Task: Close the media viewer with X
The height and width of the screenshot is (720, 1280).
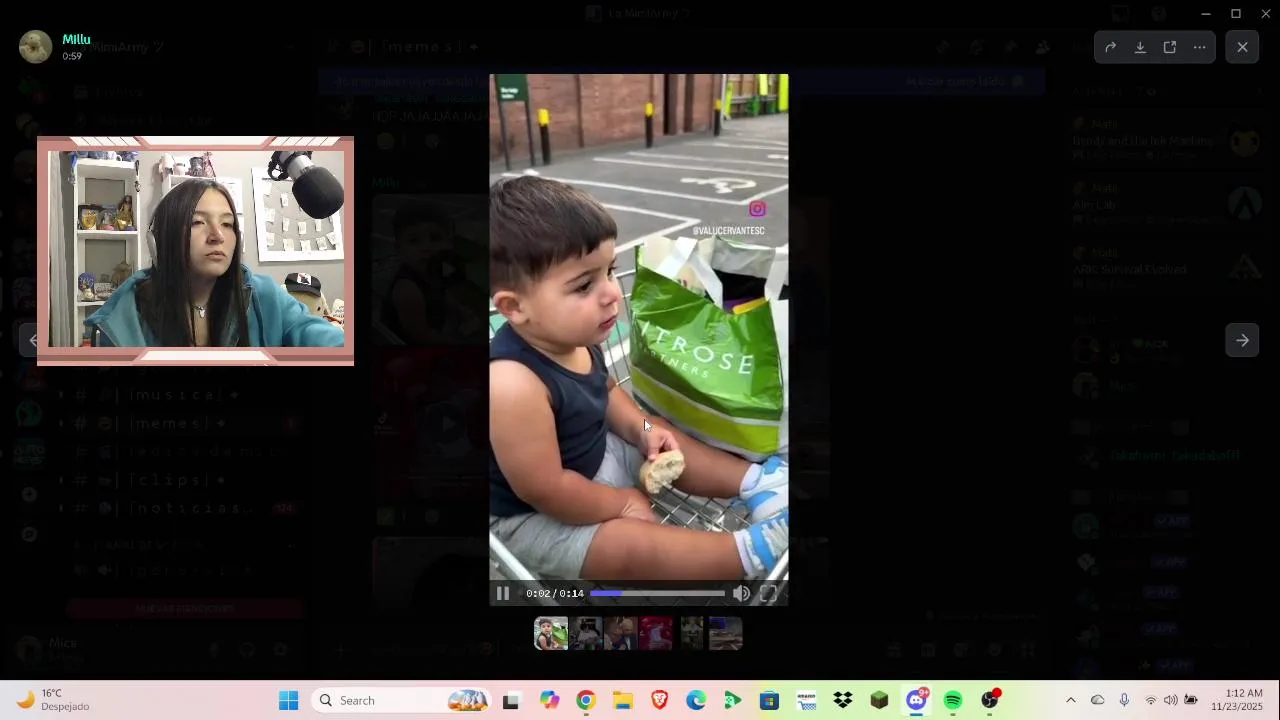Action: (x=1242, y=47)
